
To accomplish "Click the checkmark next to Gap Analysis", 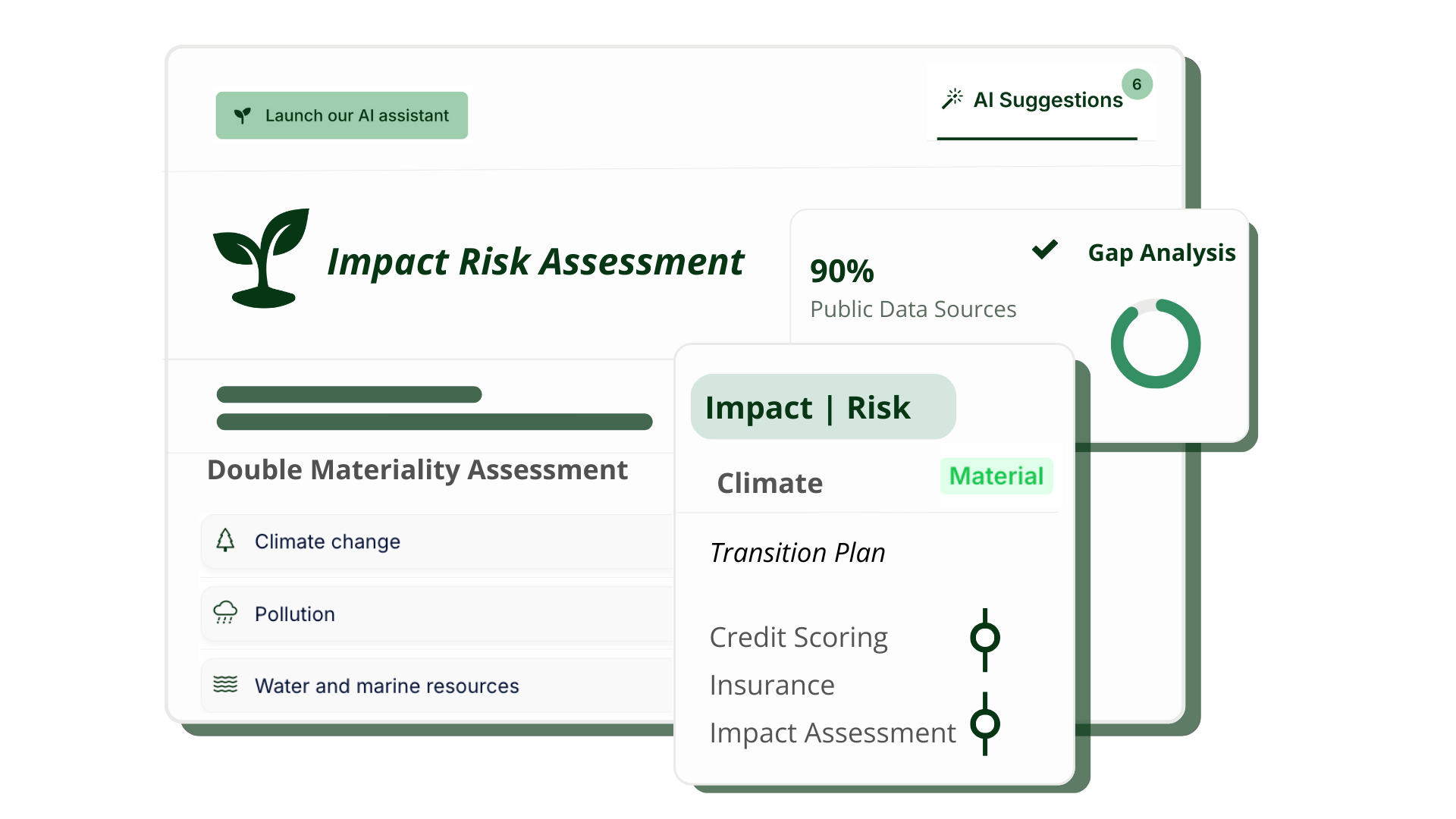I will pos(1044,249).
